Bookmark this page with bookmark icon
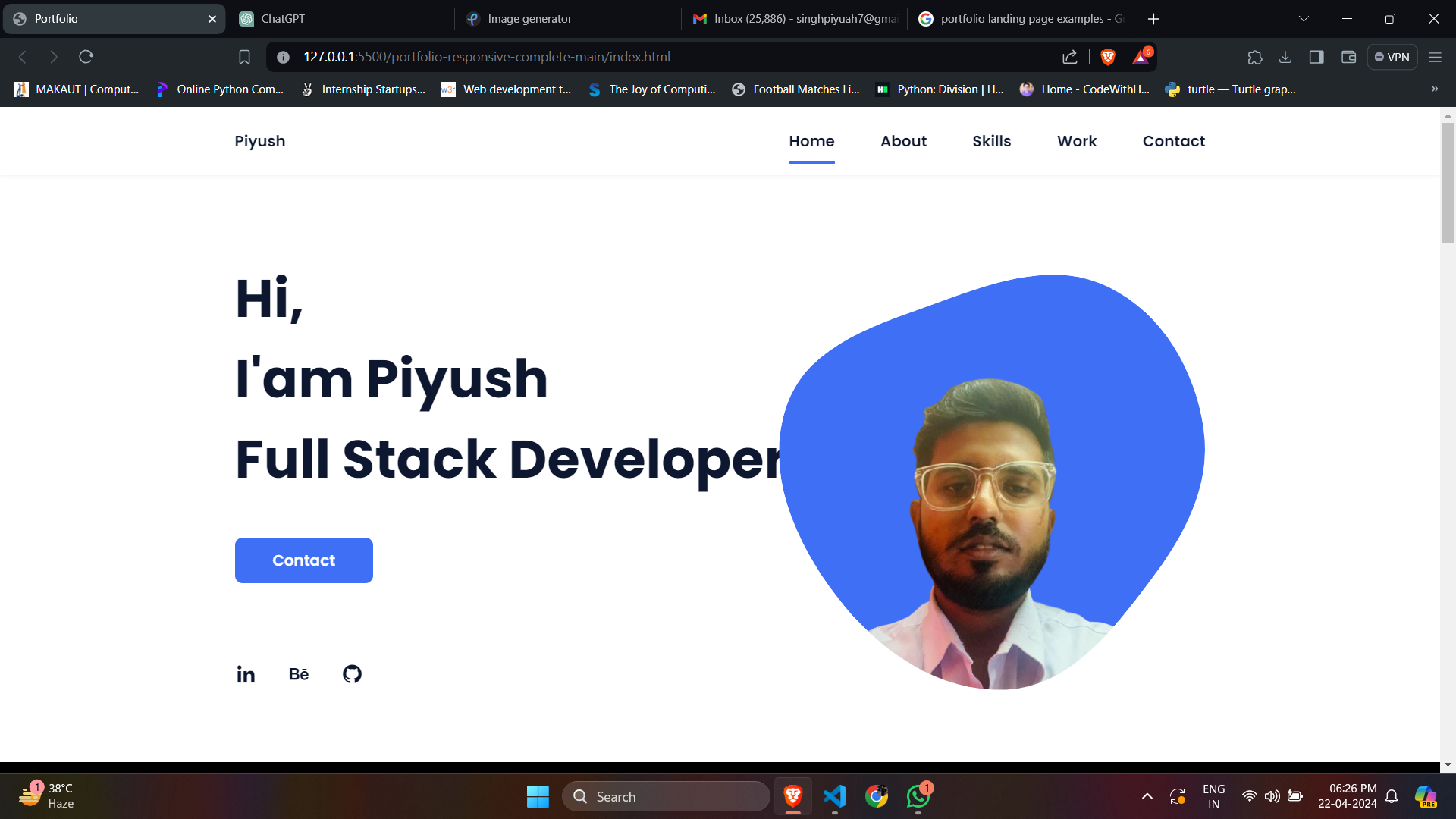Viewport: 1456px width, 819px height. (244, 57)
